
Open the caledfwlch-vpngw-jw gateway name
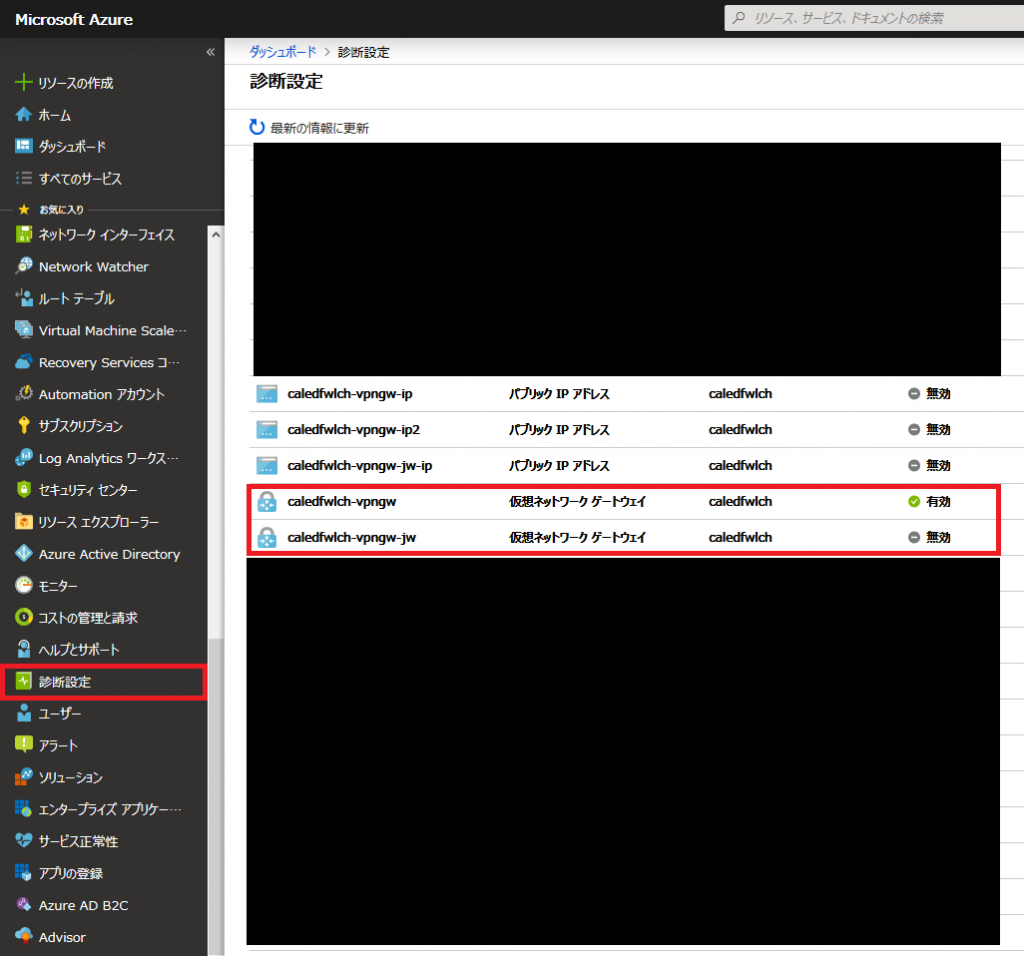pos(351,537)
